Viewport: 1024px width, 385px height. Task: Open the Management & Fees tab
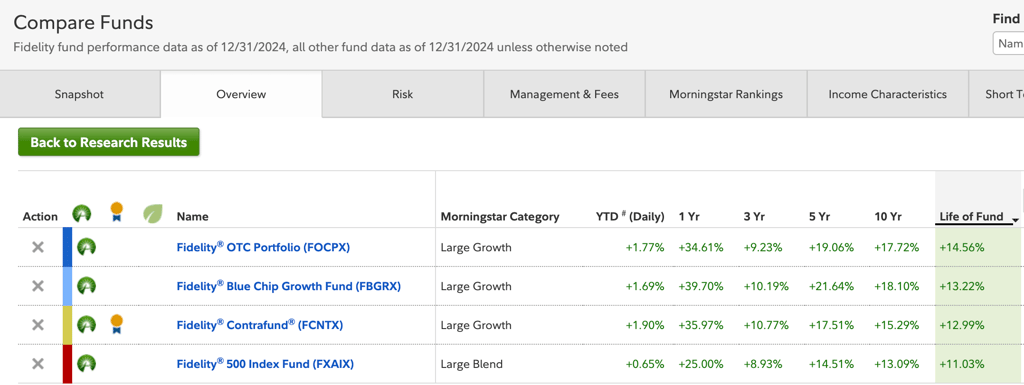pos(564,94)
